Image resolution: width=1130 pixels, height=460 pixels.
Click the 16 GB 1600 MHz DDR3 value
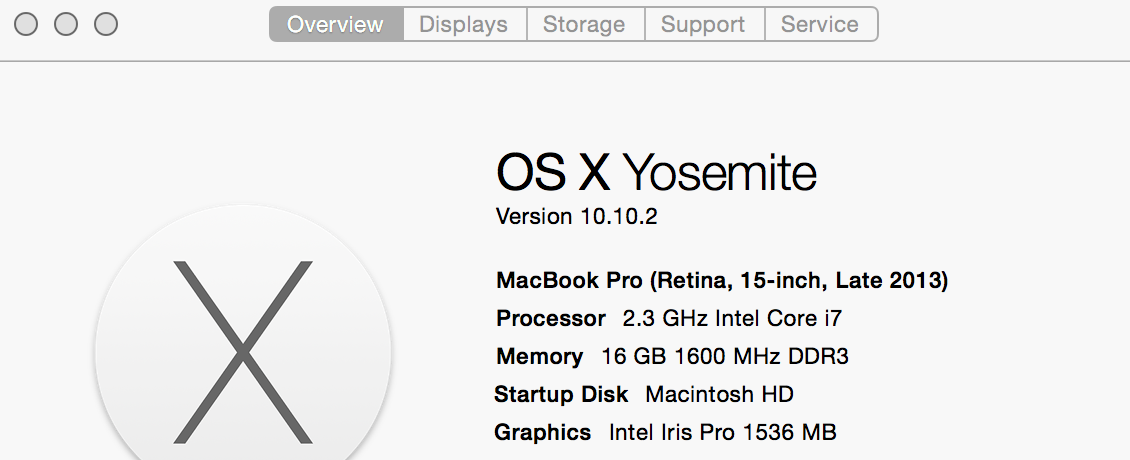tap(725, 357)
